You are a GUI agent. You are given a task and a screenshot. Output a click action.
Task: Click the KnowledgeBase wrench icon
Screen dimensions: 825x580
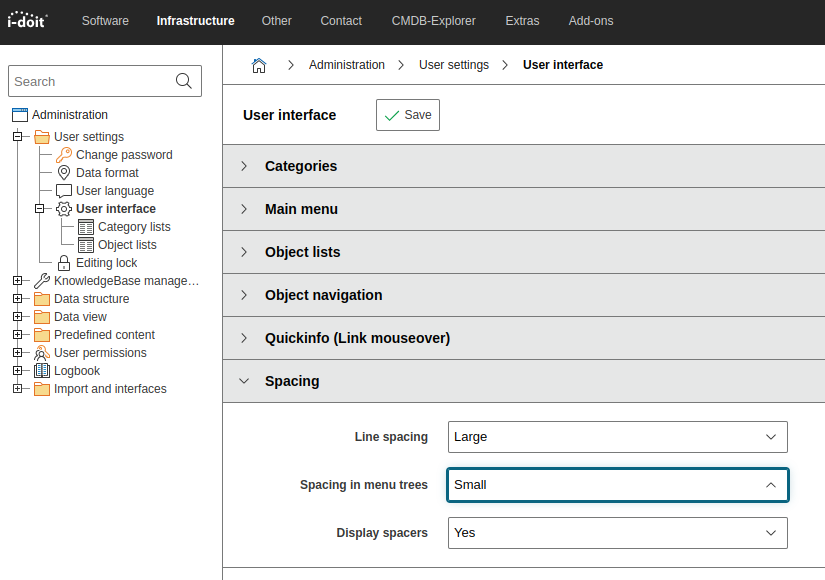(42, 281)
